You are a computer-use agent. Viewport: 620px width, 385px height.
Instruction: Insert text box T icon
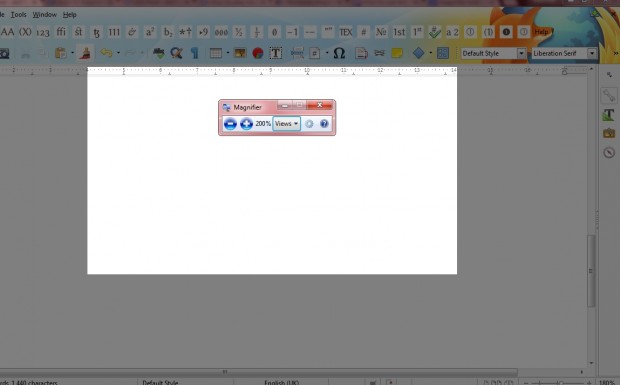276,53
